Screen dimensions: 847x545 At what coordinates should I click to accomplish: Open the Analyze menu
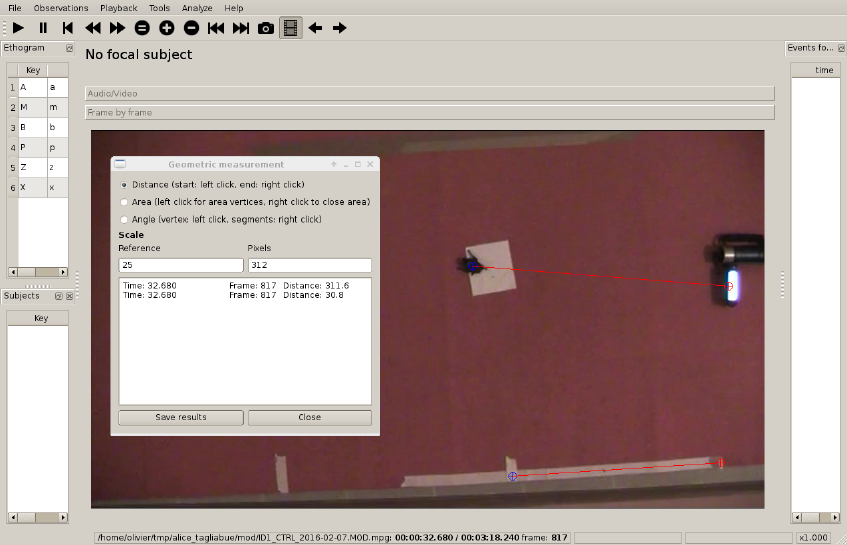click(x=197, y=8)
